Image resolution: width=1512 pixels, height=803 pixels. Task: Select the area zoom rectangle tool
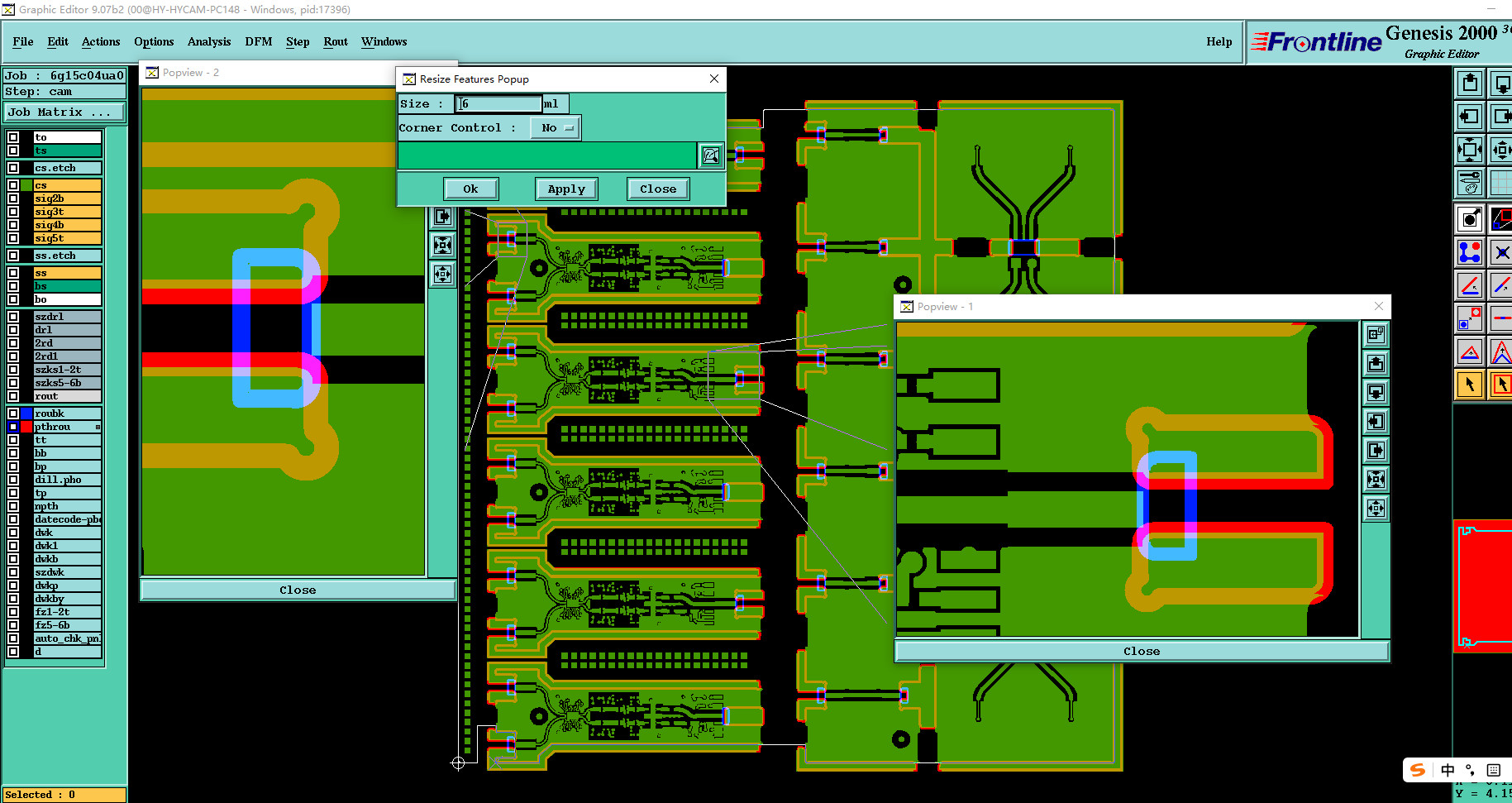pos(1501,219)
